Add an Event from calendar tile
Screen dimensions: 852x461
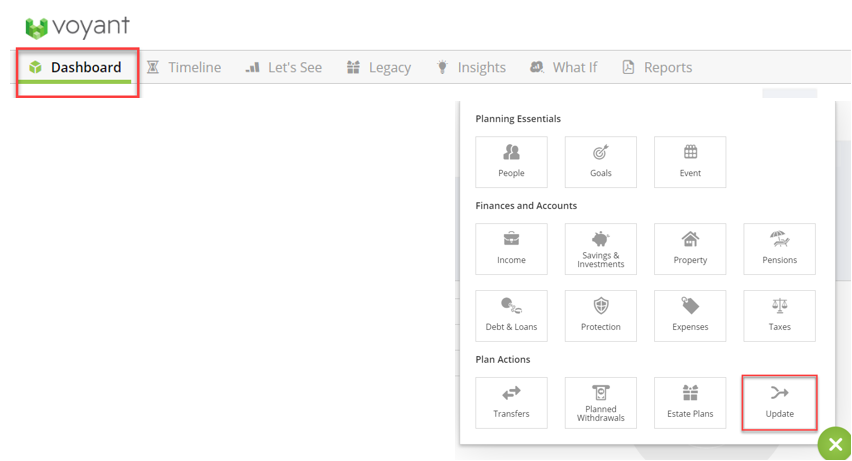click(x=690, y=162)
